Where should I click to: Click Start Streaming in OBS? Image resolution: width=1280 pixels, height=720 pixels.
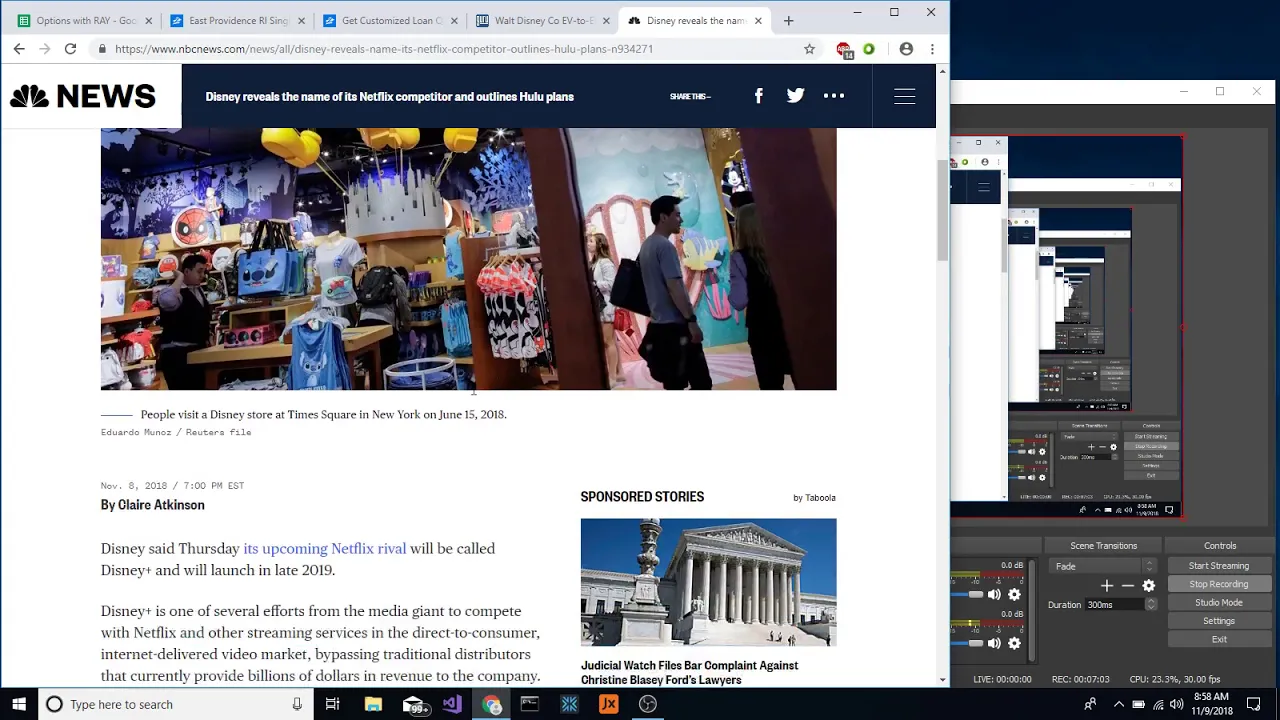click(x=1218, y=566)
